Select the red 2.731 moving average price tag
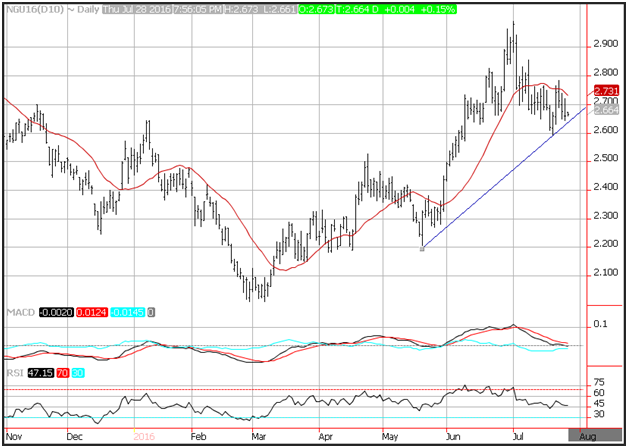Image resolution: width=628 pixels, height=448 pixels. tap(604, 90)
